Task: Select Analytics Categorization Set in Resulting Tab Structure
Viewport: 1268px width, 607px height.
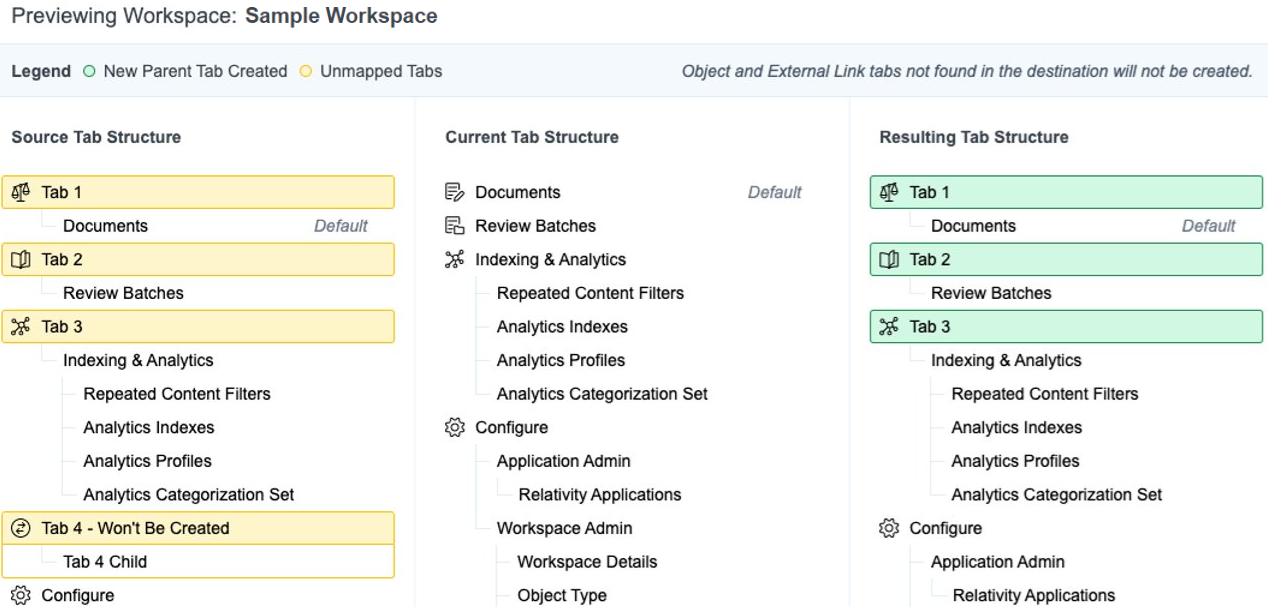Action: tap(1057, 495)
